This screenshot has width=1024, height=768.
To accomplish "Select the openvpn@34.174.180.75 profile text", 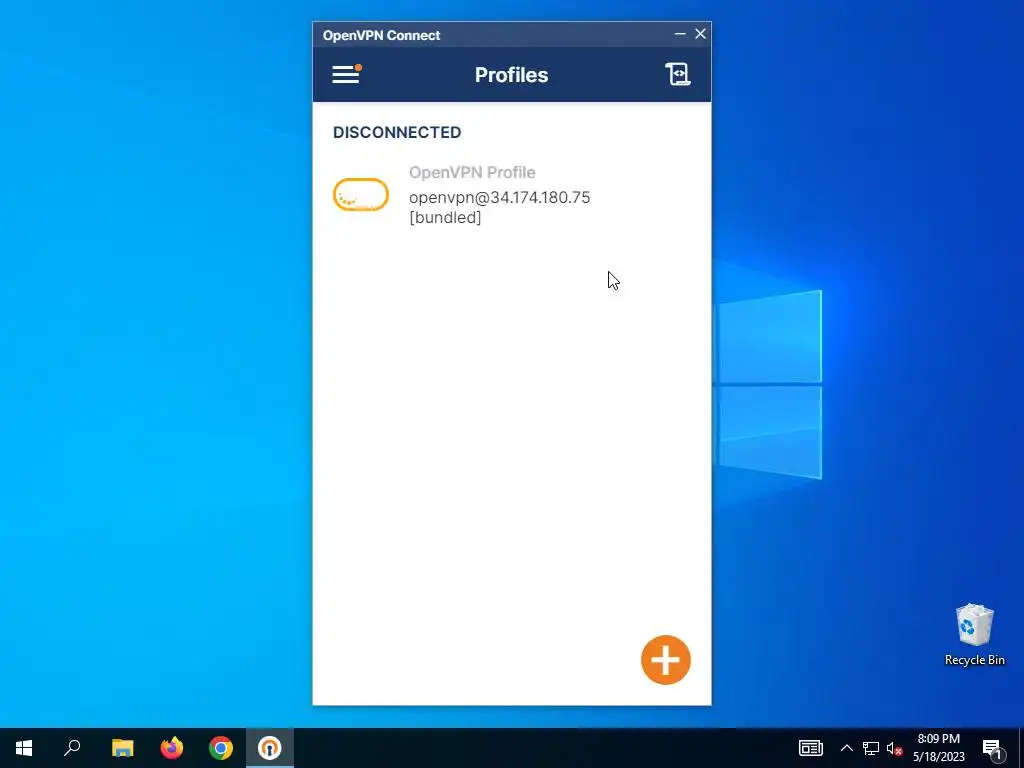I will pos(500,197).
